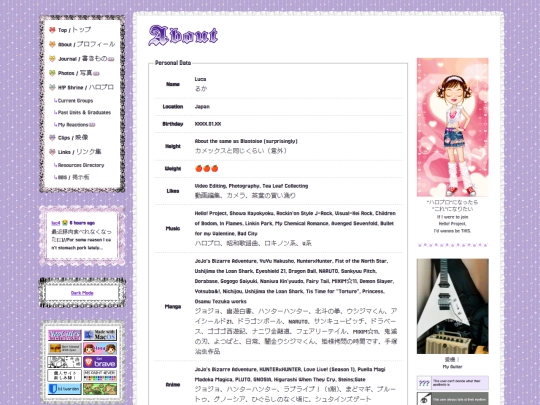Open Past Units & Graduates sub-link

click(84, 113)
